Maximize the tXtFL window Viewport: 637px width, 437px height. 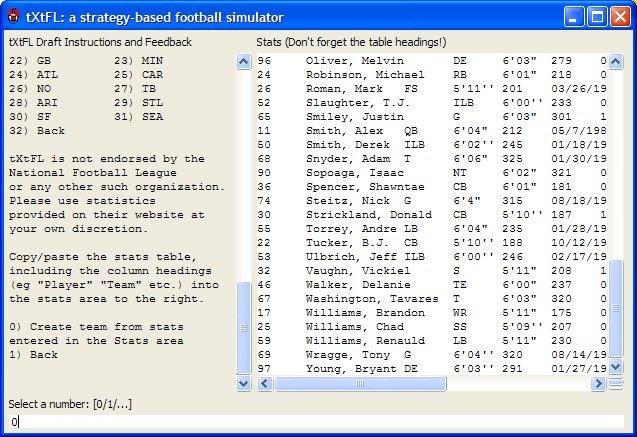click(597, 17)
